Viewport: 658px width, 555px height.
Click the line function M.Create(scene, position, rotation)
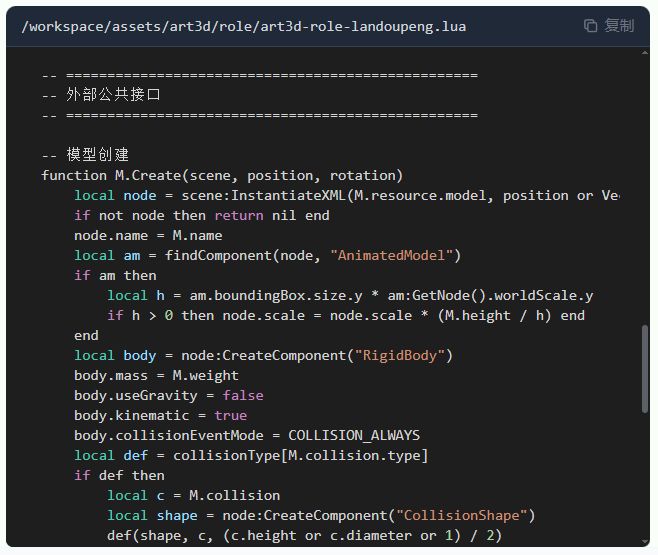pos(222,175)
